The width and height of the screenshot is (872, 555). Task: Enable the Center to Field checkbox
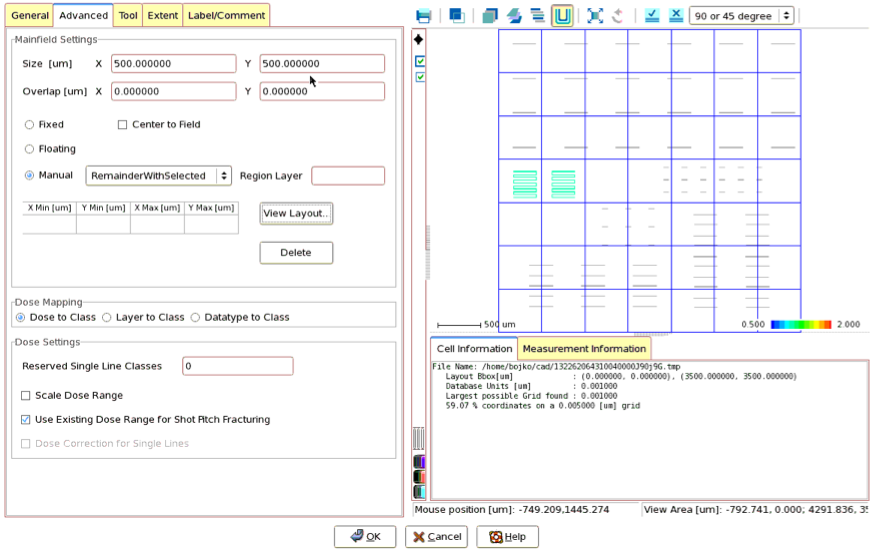coord(122,125)
